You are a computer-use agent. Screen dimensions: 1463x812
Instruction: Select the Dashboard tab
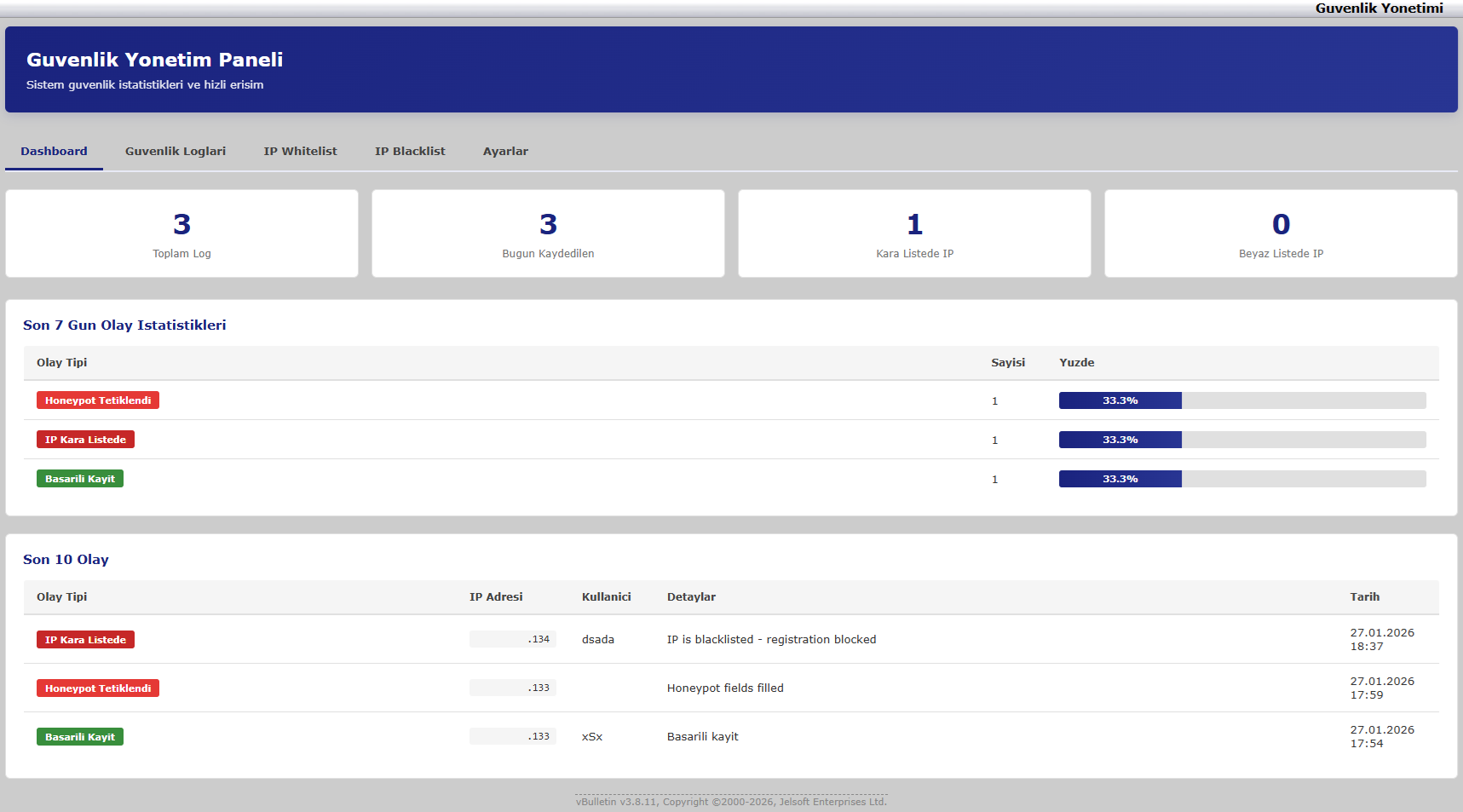(x=53, y=151)
